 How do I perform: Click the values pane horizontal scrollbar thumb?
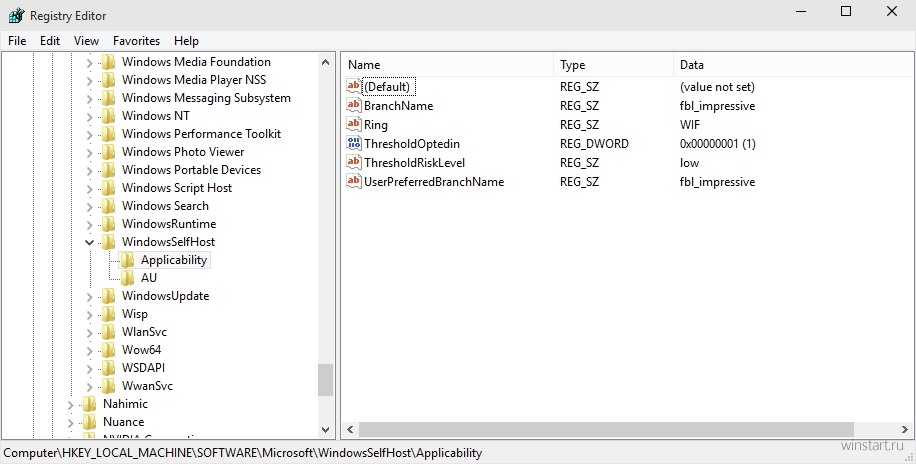click(x=606, y=430)
